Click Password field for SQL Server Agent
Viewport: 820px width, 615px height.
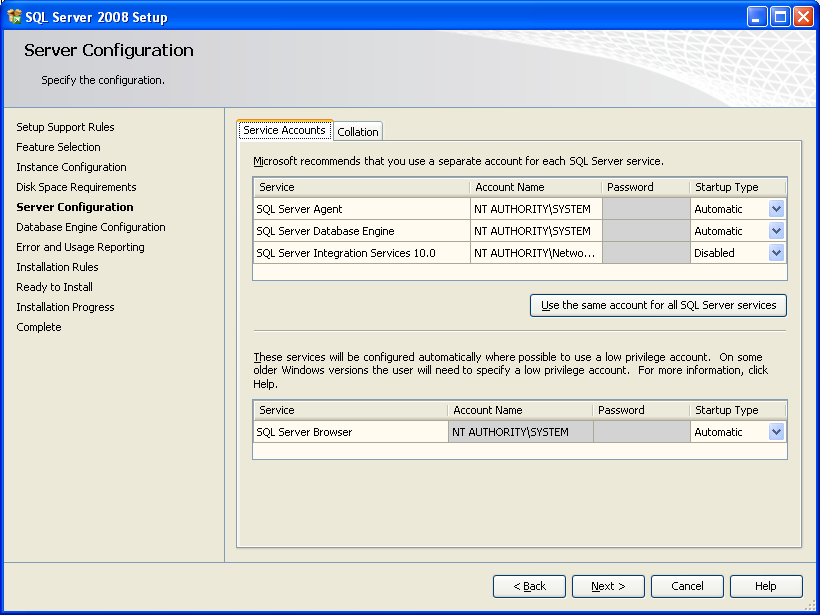pos(646,209)
